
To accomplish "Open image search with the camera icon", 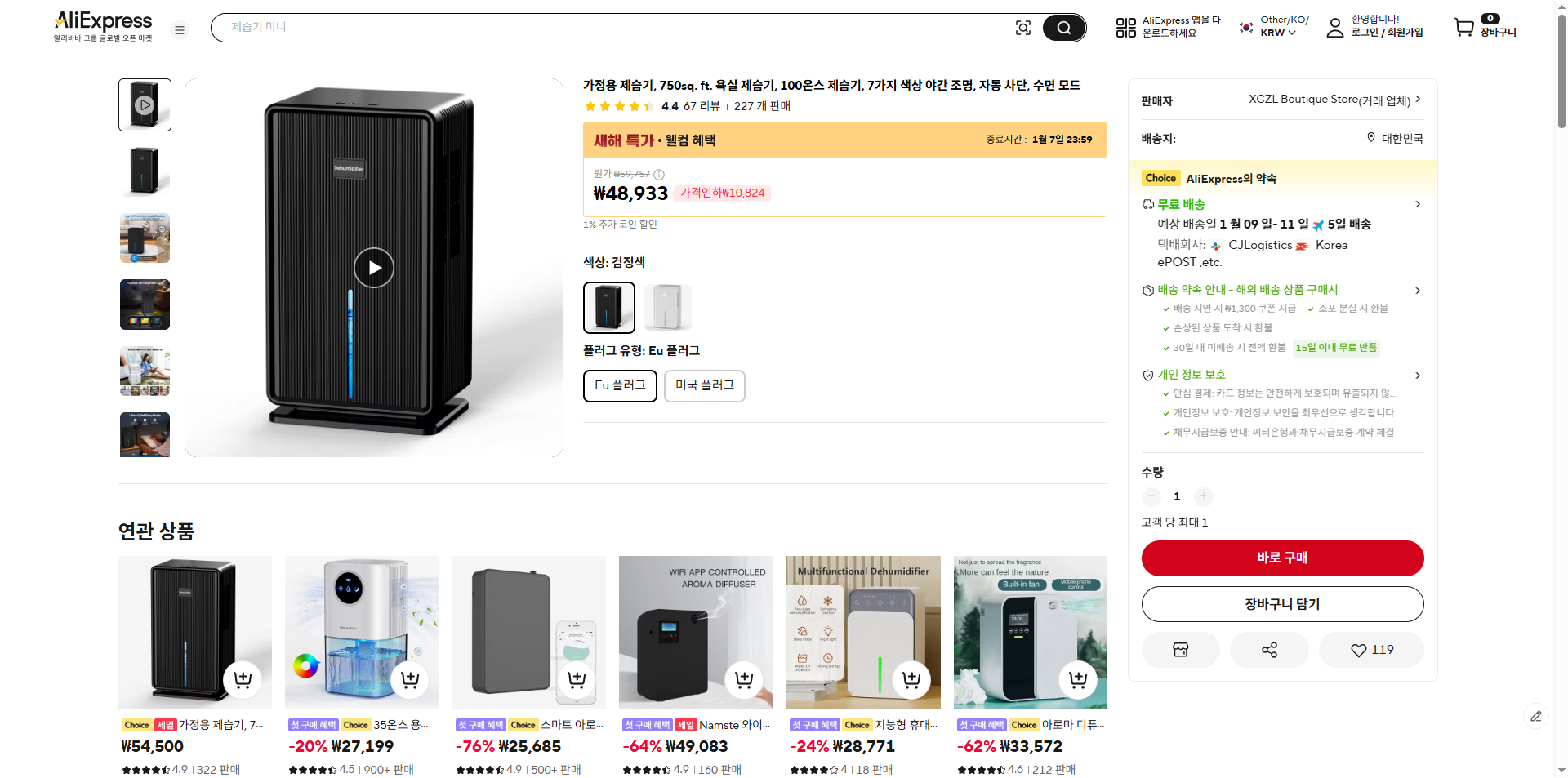I will (1023, 27).
